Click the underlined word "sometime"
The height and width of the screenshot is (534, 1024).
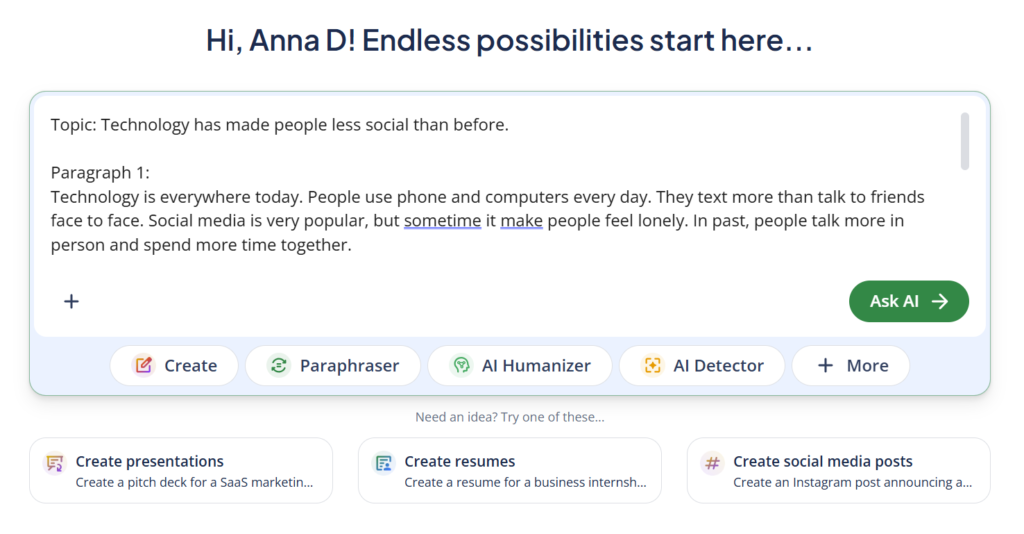442,220
